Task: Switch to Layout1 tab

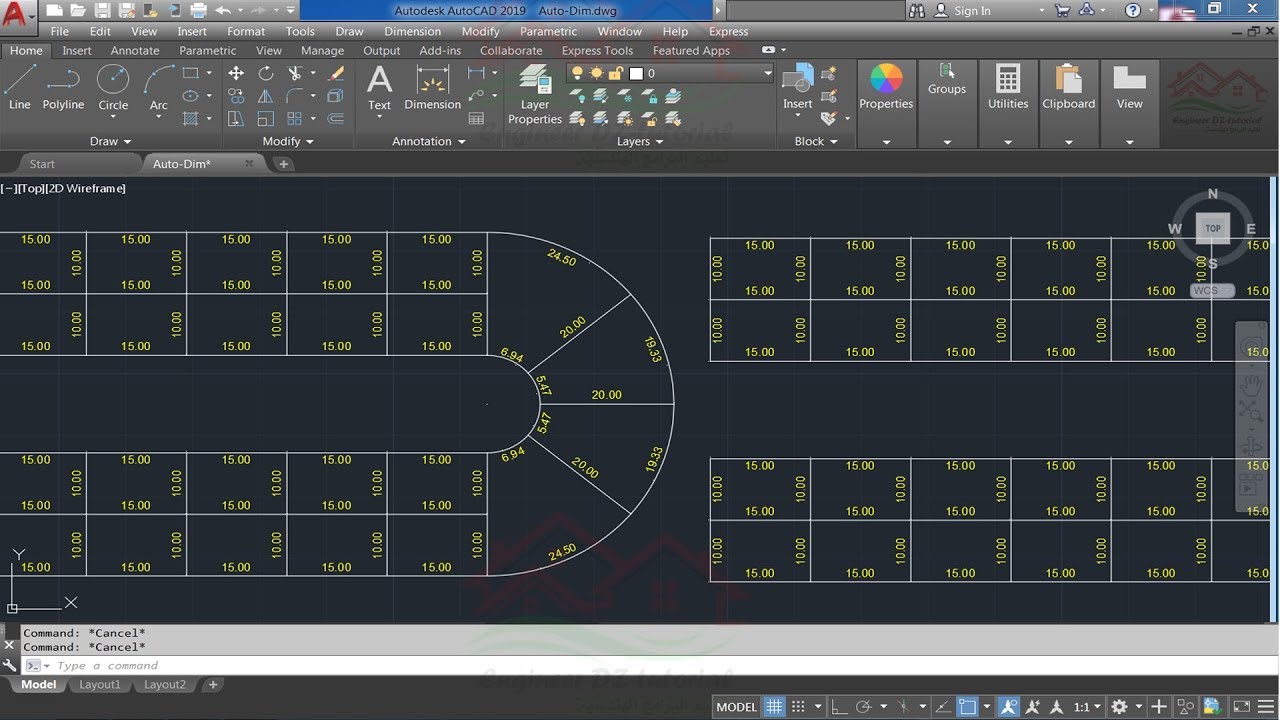Action: pos(100,685)
